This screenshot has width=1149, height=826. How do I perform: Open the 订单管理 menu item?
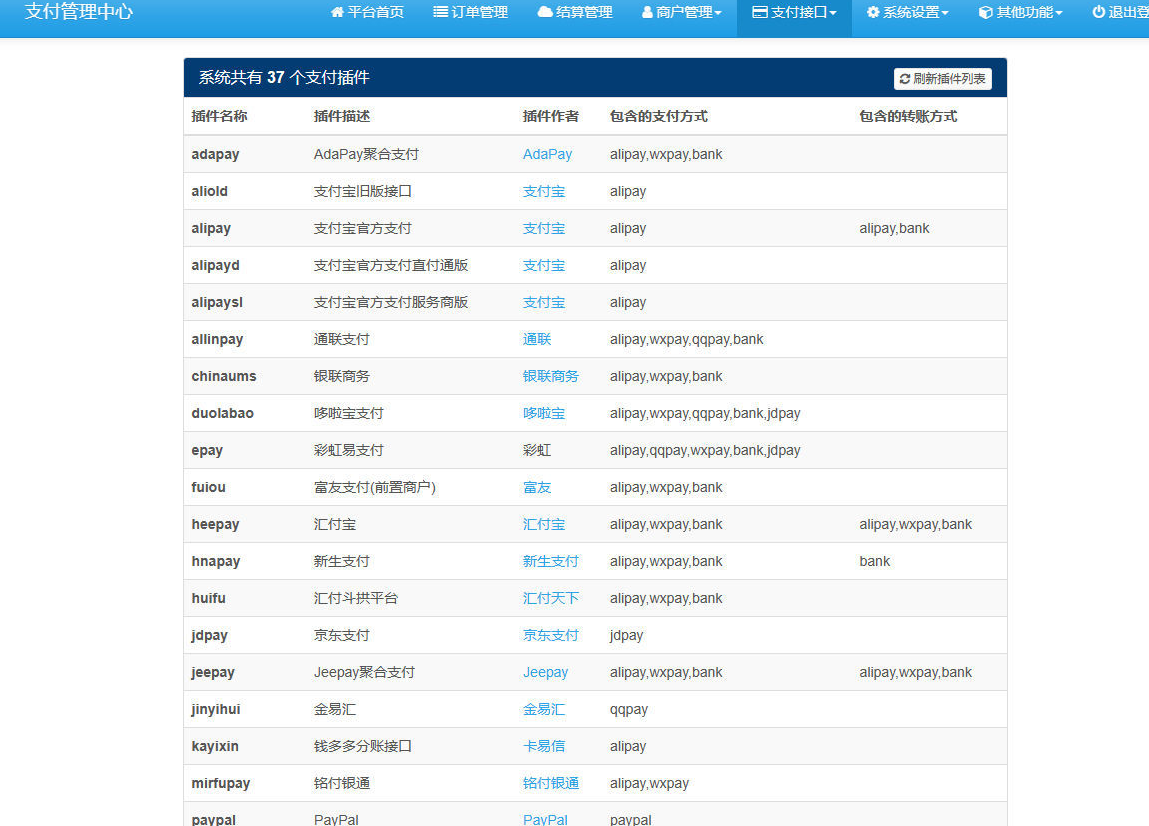click(470, 12)
